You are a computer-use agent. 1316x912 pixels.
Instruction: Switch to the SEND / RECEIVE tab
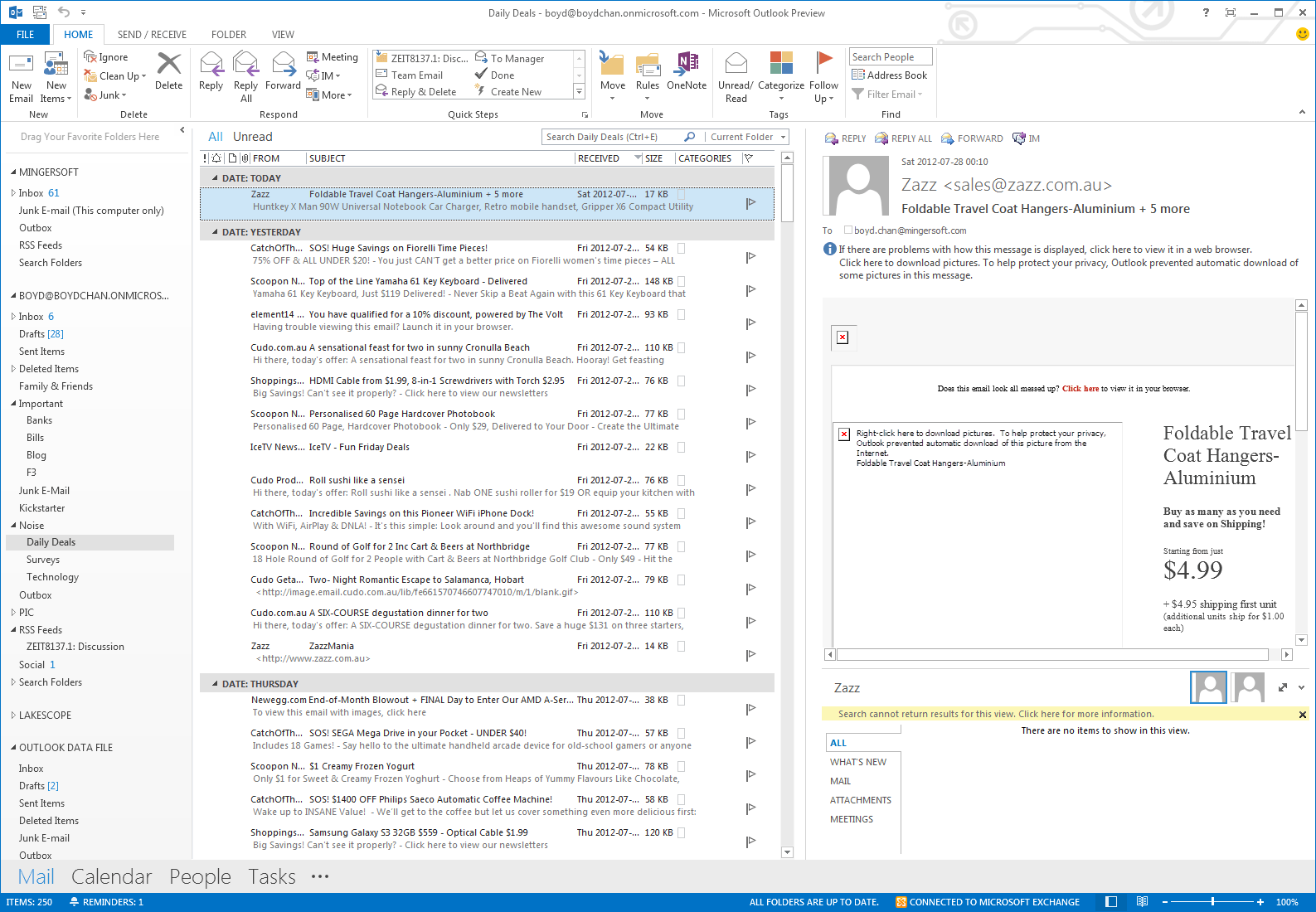(x=152, y=35)
